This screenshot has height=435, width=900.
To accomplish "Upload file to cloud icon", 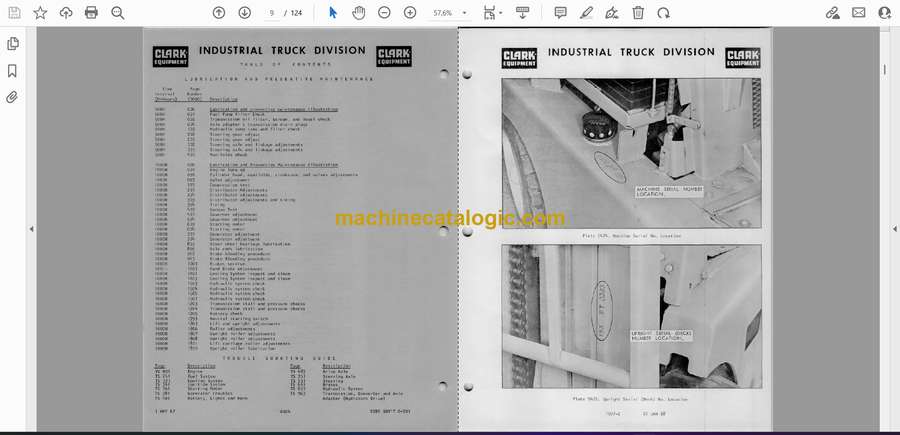I will pyautogui.click(x=66, y=13).
